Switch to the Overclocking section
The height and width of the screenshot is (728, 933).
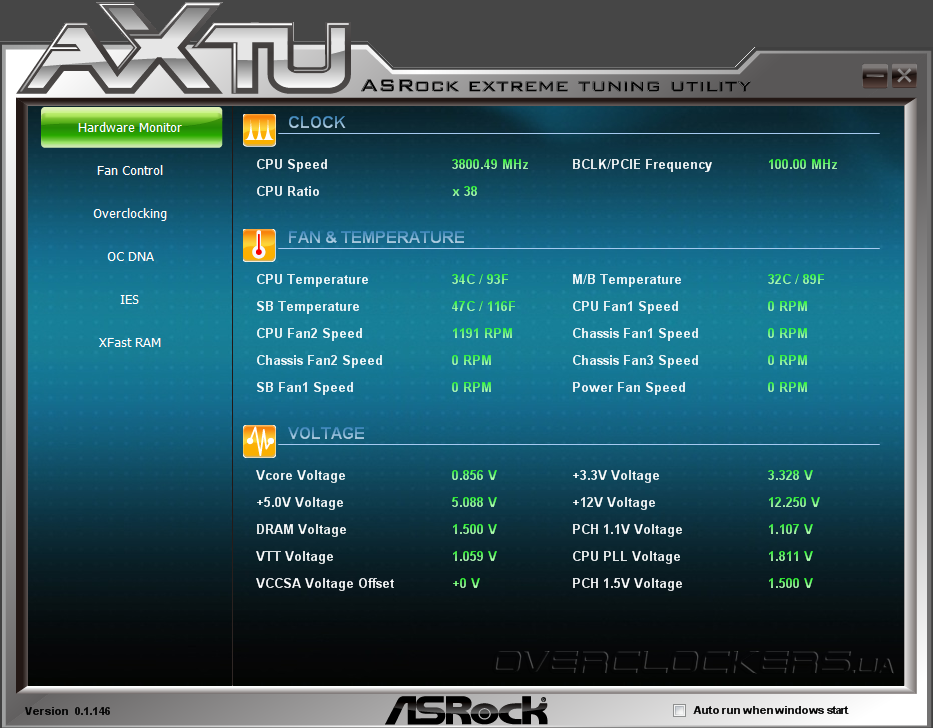[130, 214]
